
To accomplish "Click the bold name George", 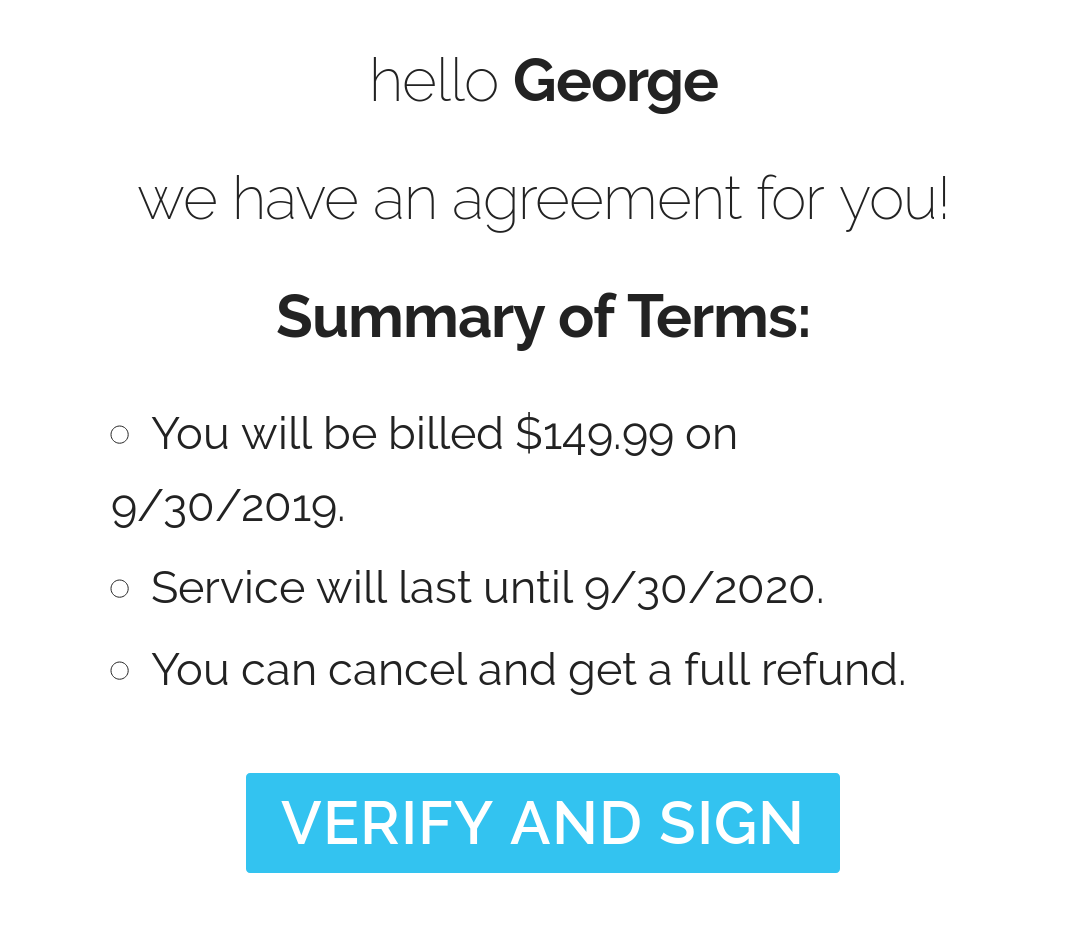I will [x=616, y=83].
